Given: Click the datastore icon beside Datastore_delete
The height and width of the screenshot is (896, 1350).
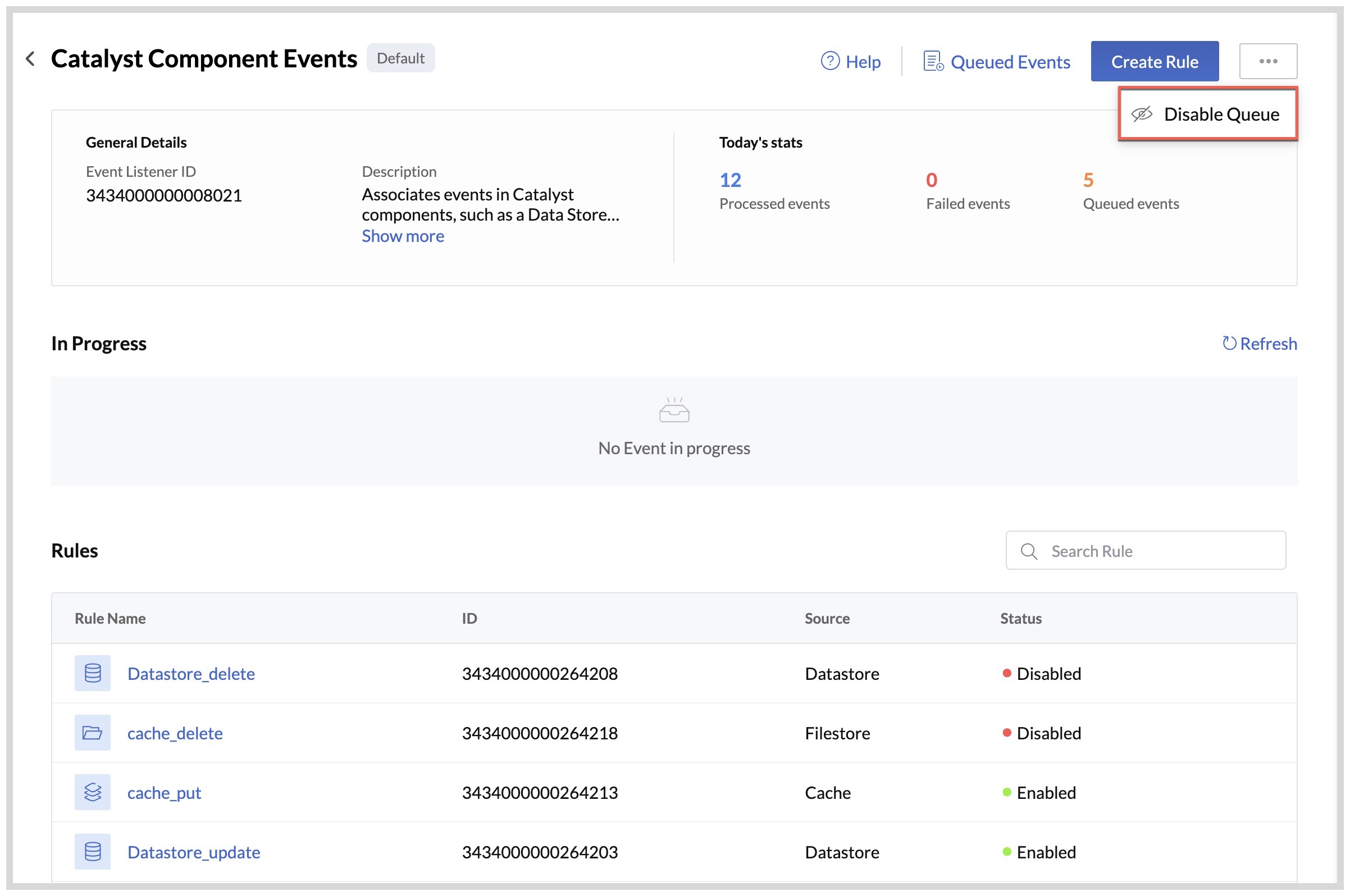Looking at the screenshot, I should tap(92, 673).
